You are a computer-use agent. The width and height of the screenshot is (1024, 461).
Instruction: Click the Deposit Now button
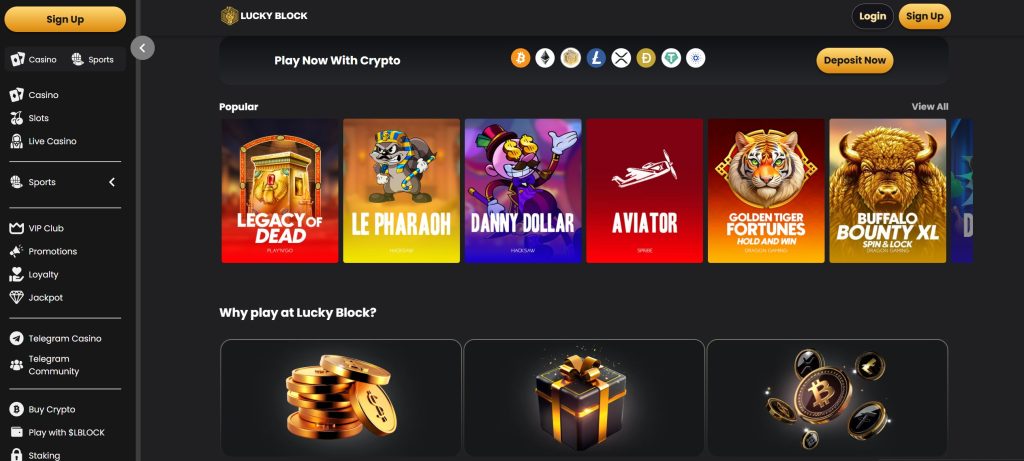pyautogui.click(x=854, y=60)
